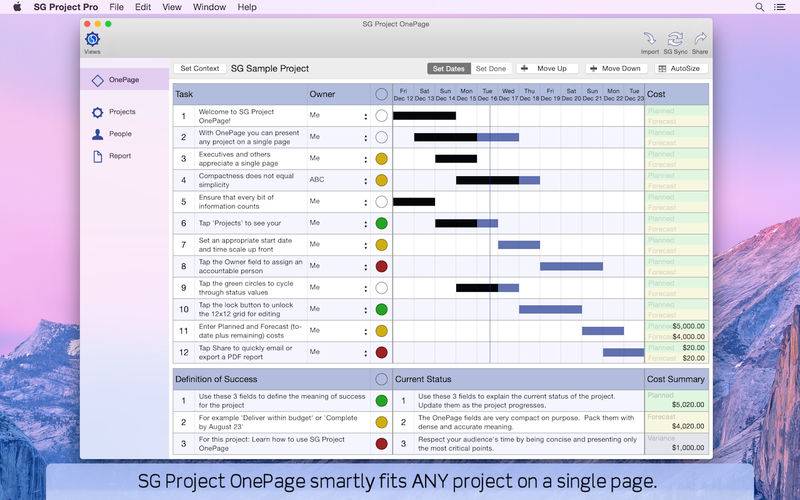Click Cost Summary planned $5,020.00
This screenshot has width=800, height=500.
click(688, 405)
